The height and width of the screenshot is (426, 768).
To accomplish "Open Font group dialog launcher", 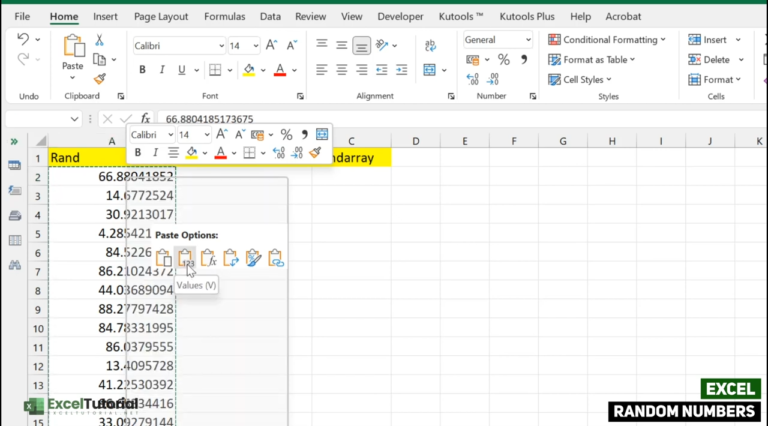I will 300,96.
